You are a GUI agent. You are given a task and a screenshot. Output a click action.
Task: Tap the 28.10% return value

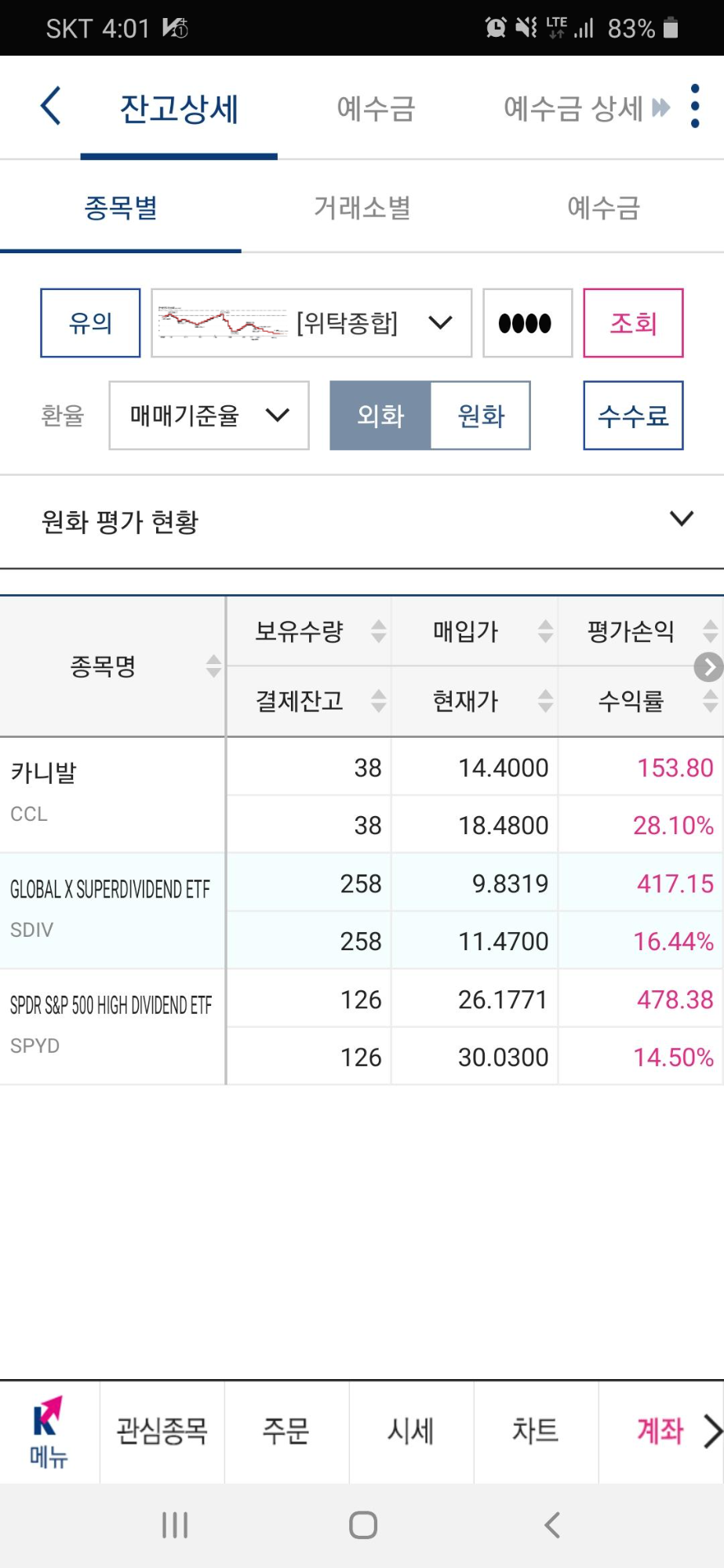pos(673,826)
